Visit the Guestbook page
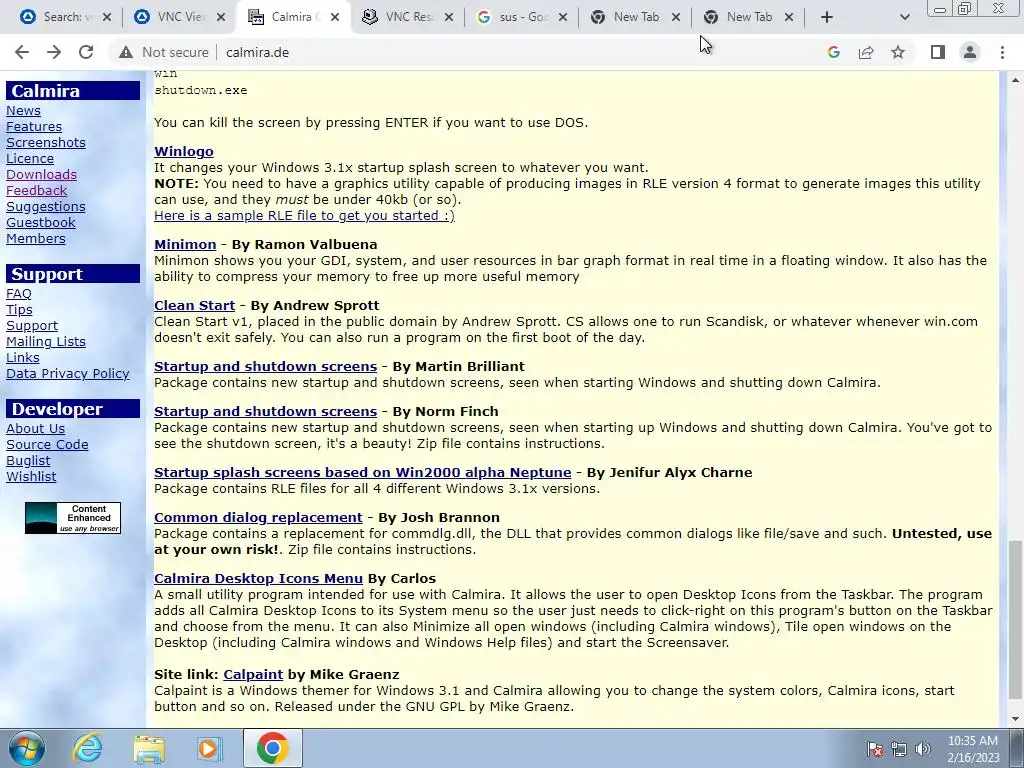This screenshot has width=1024, height=768. click(x=40, y=223)
